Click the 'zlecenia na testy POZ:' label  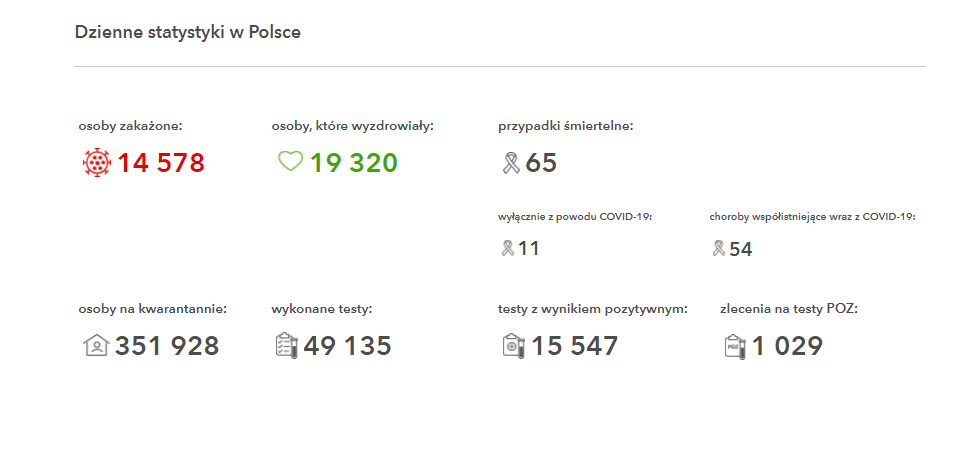coord(789,309)
